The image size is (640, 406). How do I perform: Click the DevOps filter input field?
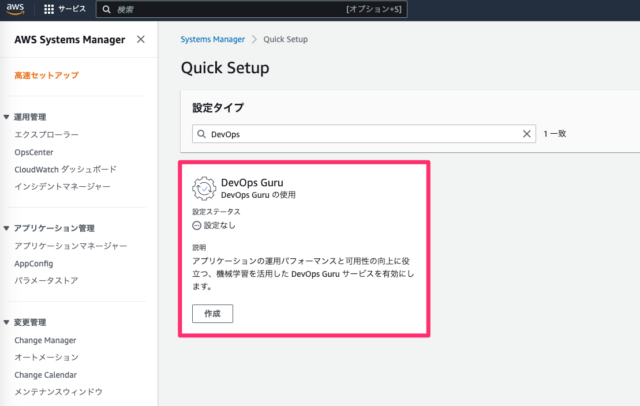[x=364, y=134]
